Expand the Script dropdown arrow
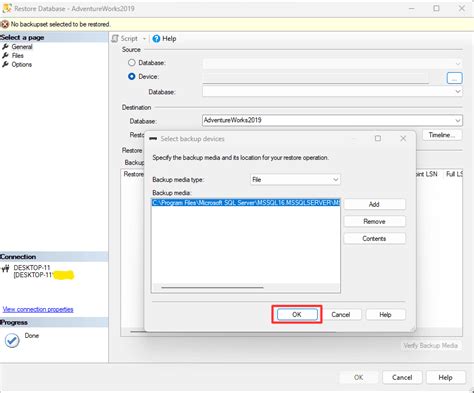Viewport: 474px width, 393px height. click(144, 39)
